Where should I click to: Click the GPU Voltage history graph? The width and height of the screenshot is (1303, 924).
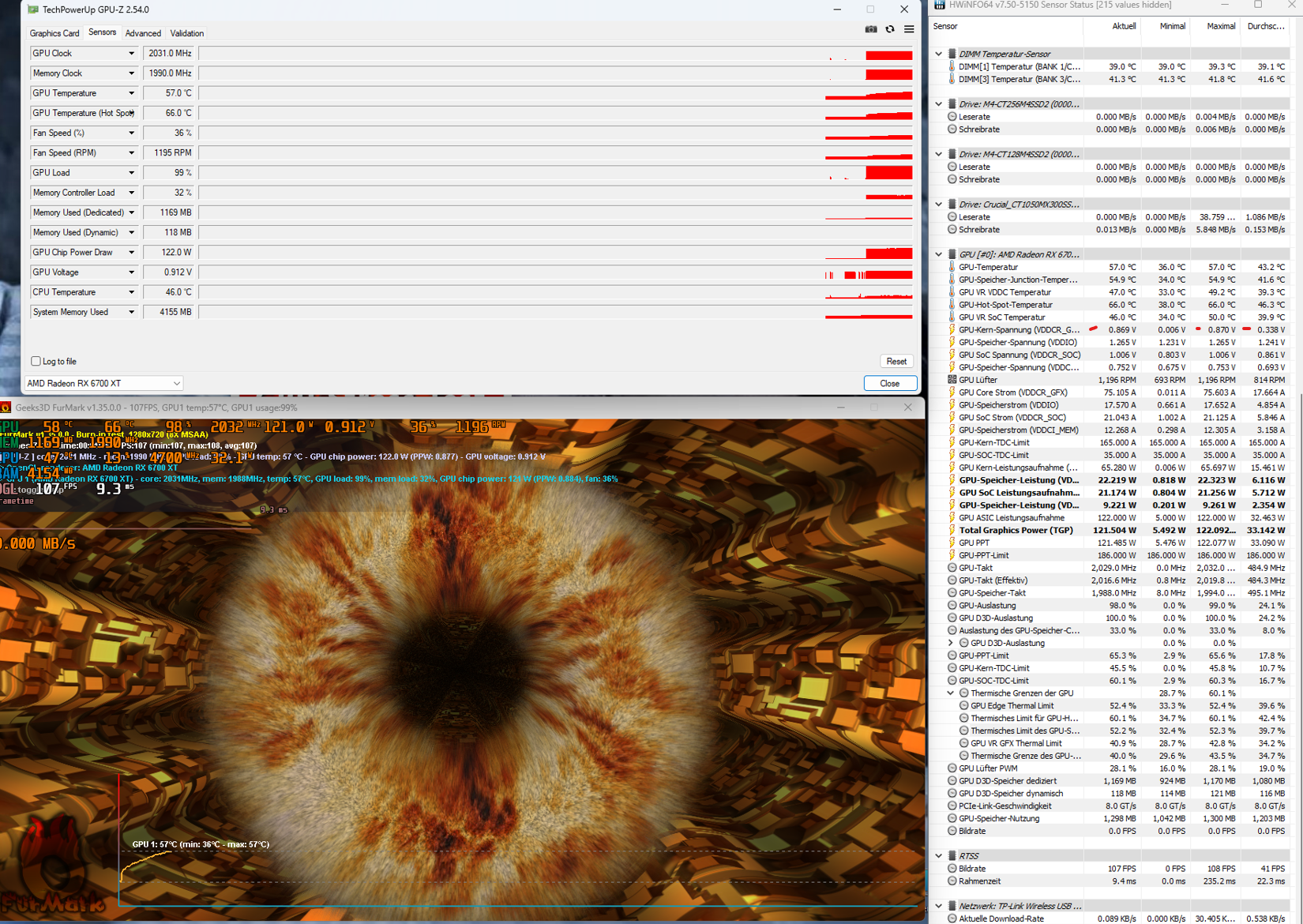556,272
